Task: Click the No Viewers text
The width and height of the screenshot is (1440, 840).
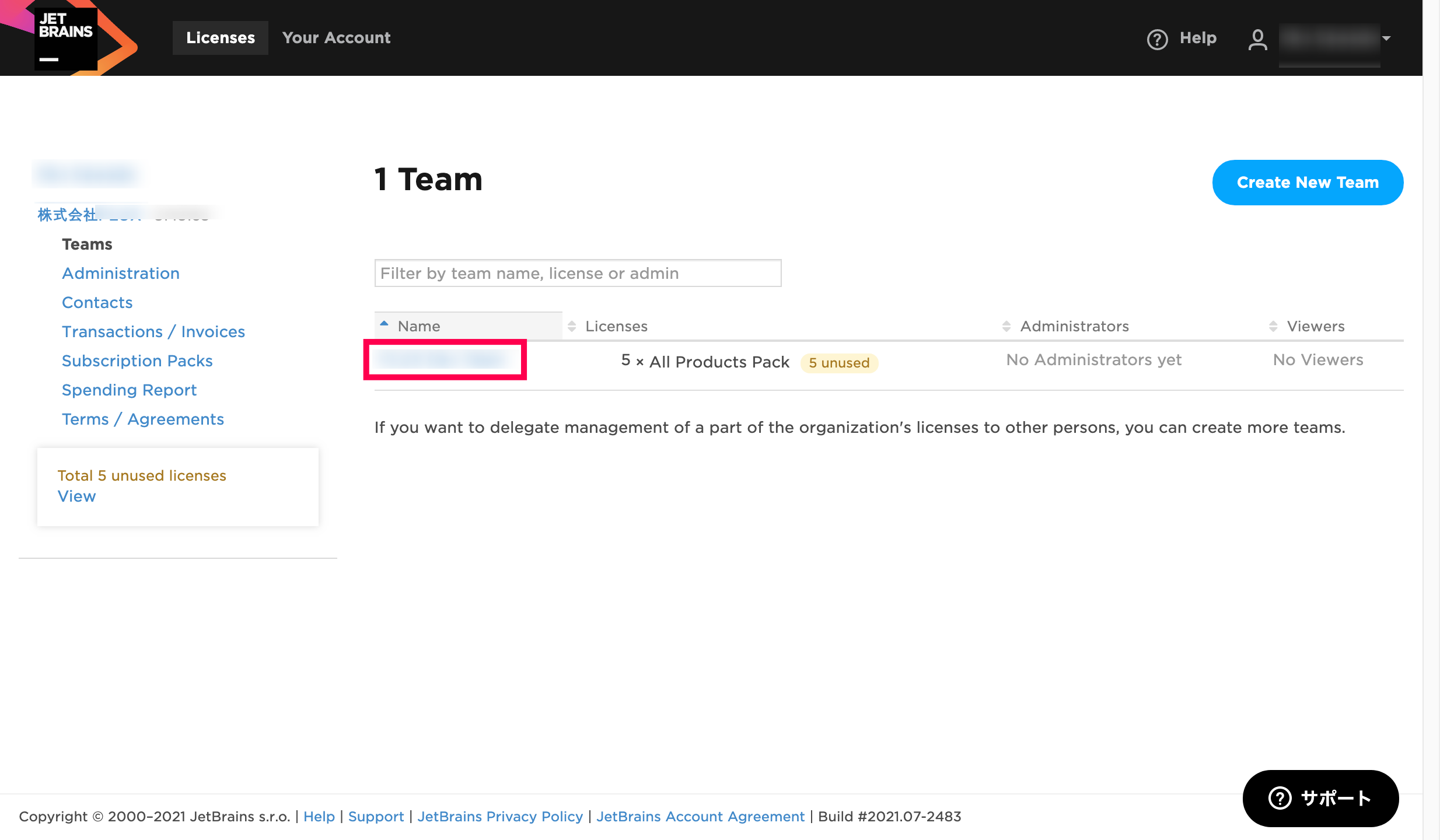Action: (1318, 360)
